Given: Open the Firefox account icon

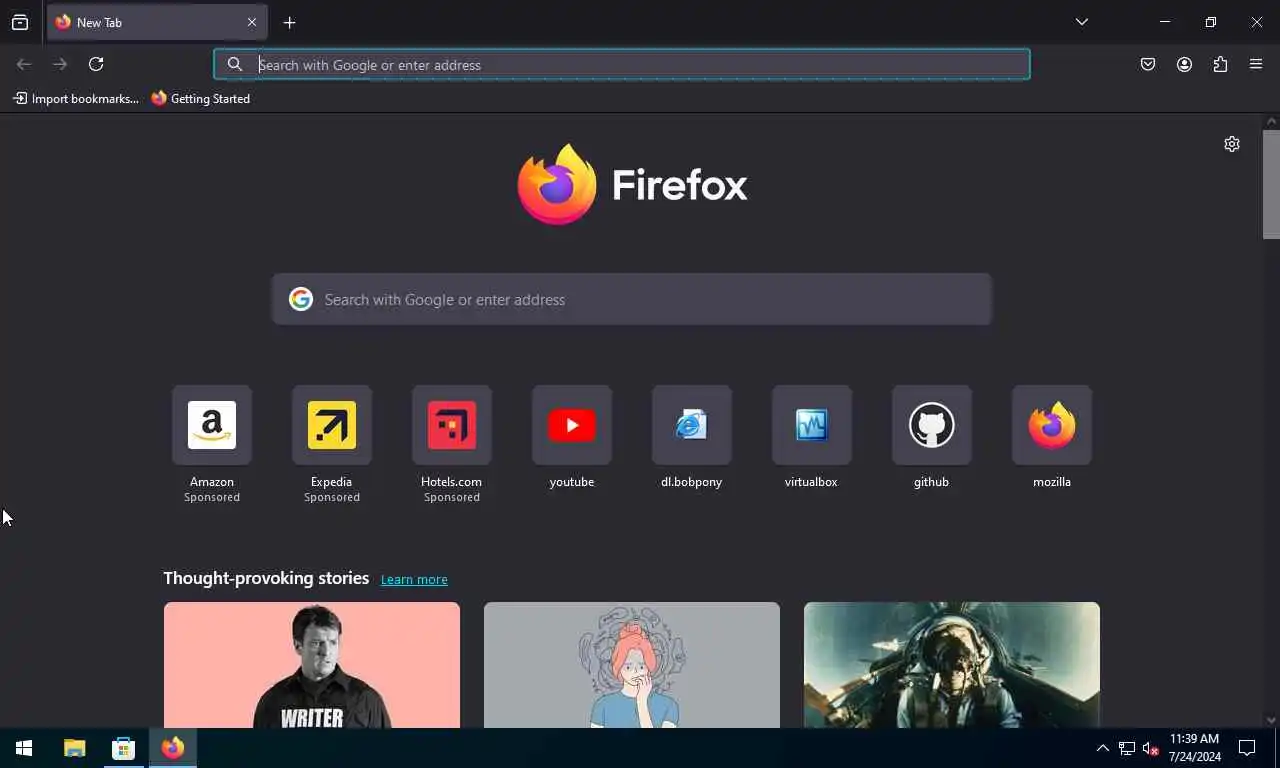Looking at the screenshot, I should [x=1184, y=64].
